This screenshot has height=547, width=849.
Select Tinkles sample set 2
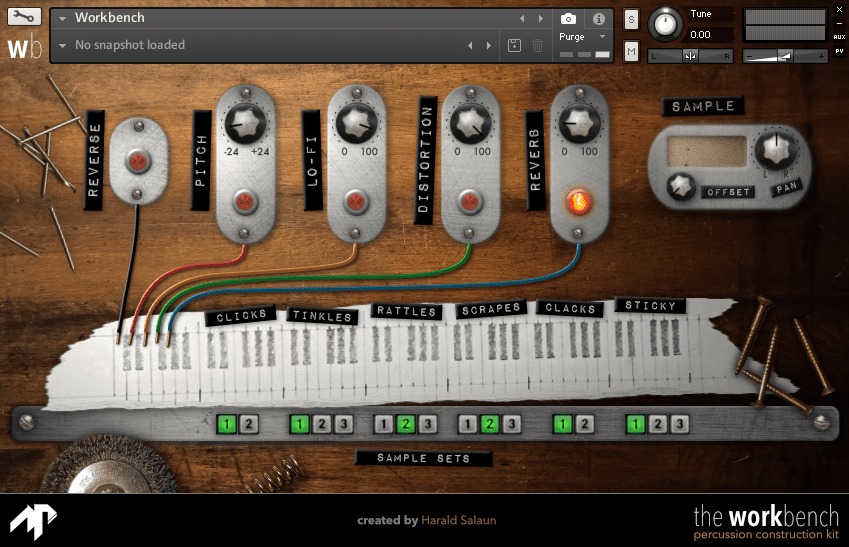(x=322, y=424)
